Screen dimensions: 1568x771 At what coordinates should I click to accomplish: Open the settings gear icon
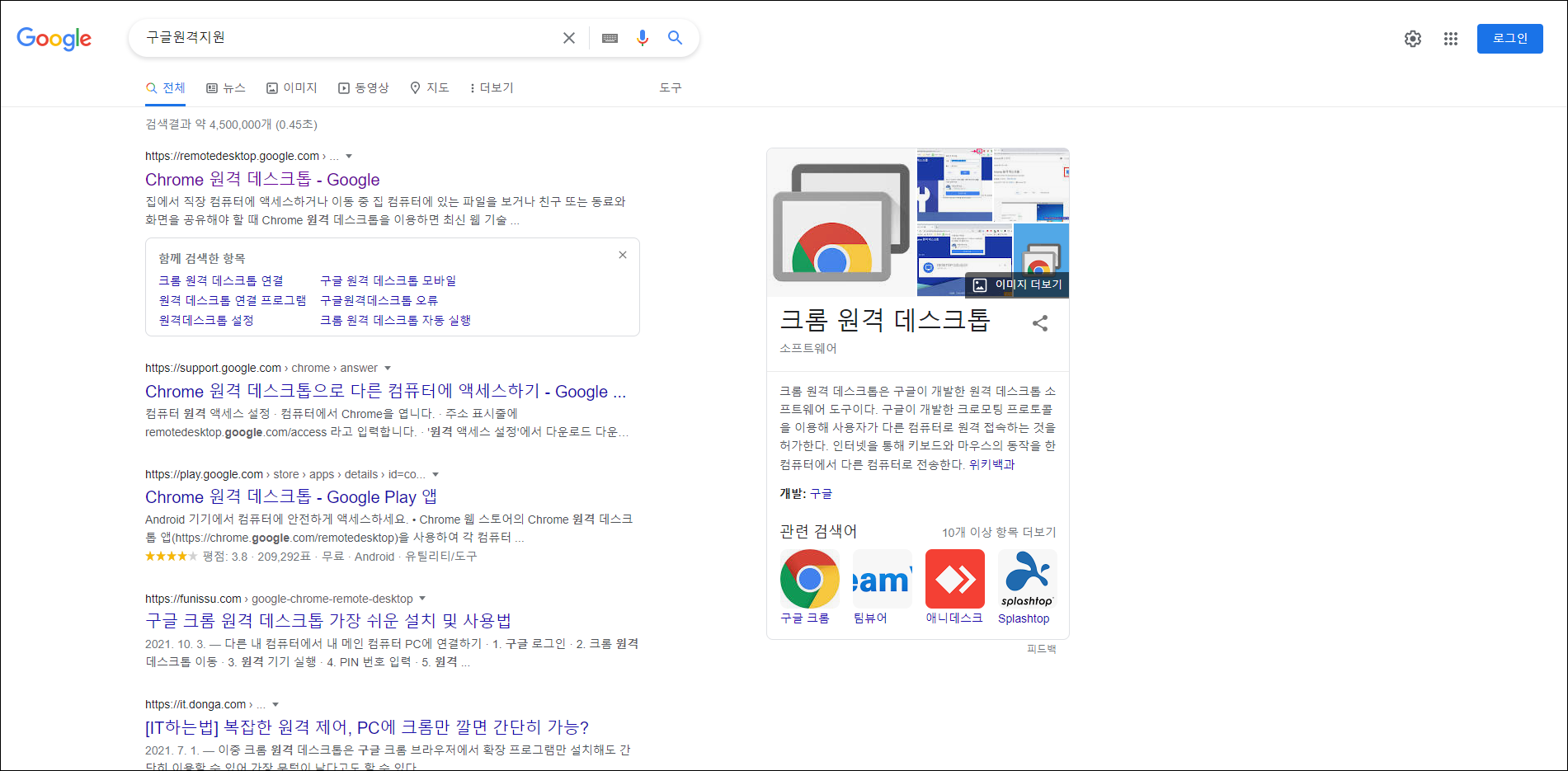click(x=1413, y=39)
